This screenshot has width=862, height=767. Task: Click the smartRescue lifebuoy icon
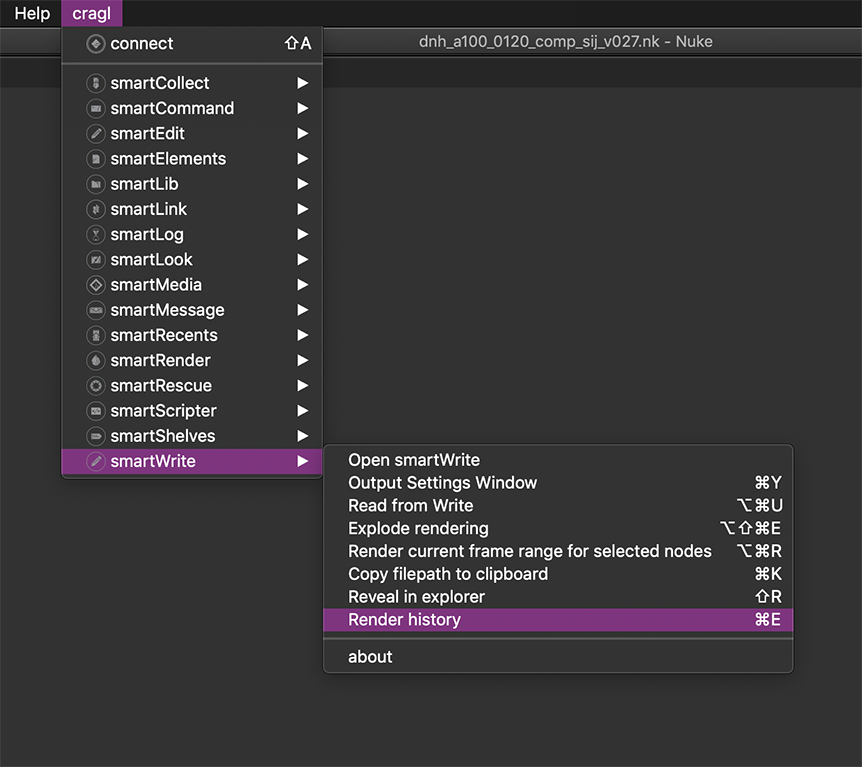coord(96,386)
